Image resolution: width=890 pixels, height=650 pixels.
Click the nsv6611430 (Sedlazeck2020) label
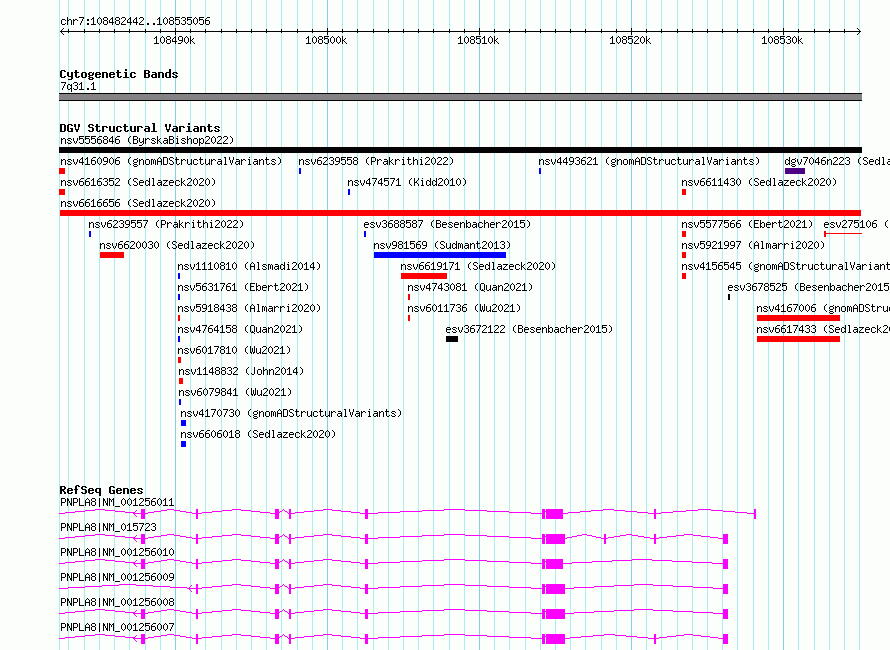tap(759, 182)
